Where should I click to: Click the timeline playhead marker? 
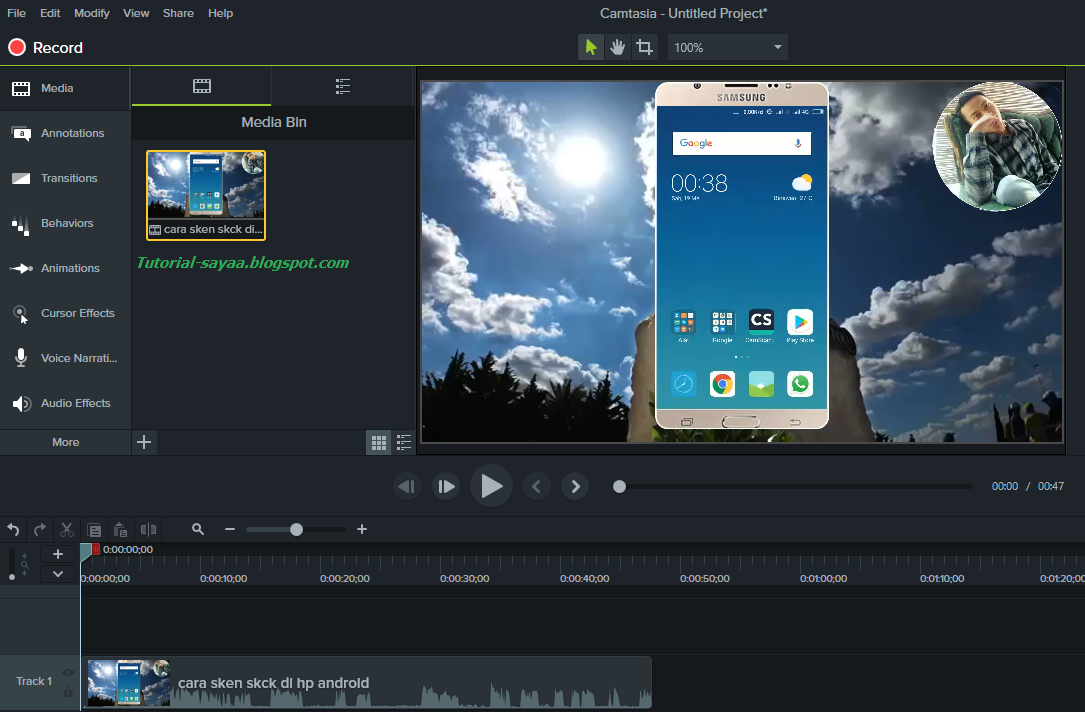click(86, 551)
